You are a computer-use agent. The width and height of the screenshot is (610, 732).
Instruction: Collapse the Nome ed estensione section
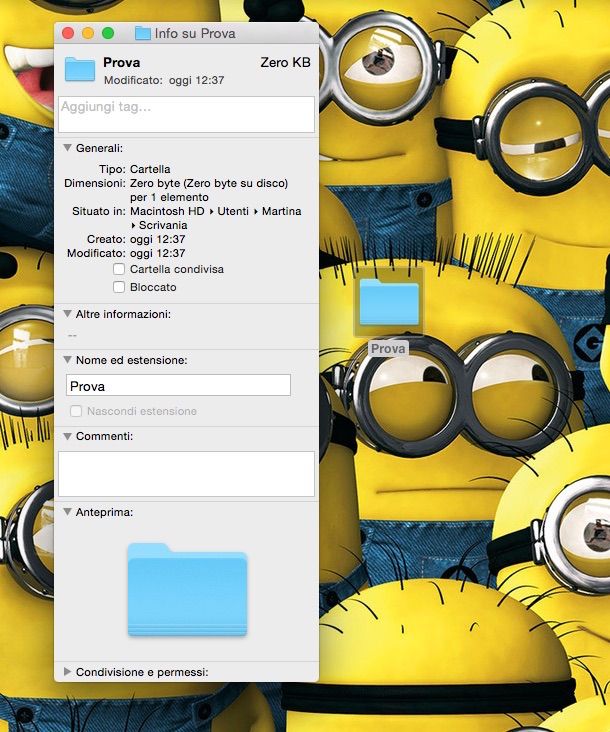click(67, 360)
